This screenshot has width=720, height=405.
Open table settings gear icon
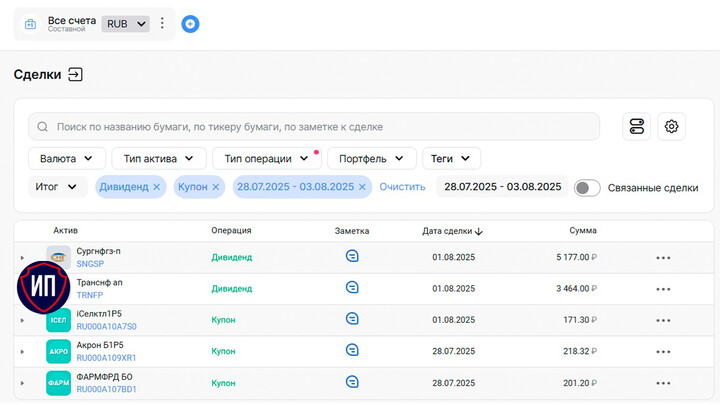click(672, 126)
